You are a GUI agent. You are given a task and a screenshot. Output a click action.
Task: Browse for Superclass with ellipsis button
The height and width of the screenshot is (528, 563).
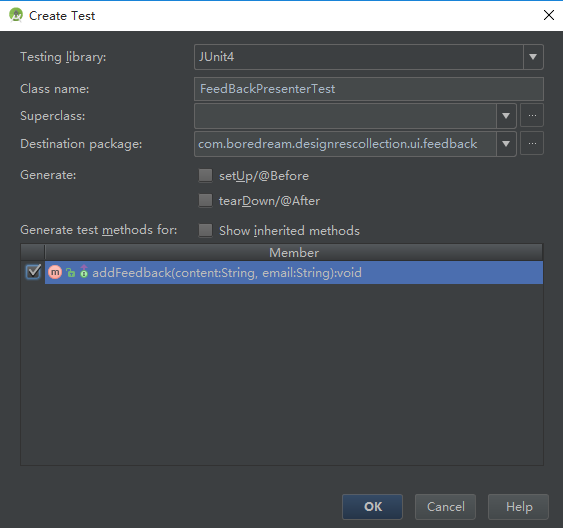click(532, 116)
